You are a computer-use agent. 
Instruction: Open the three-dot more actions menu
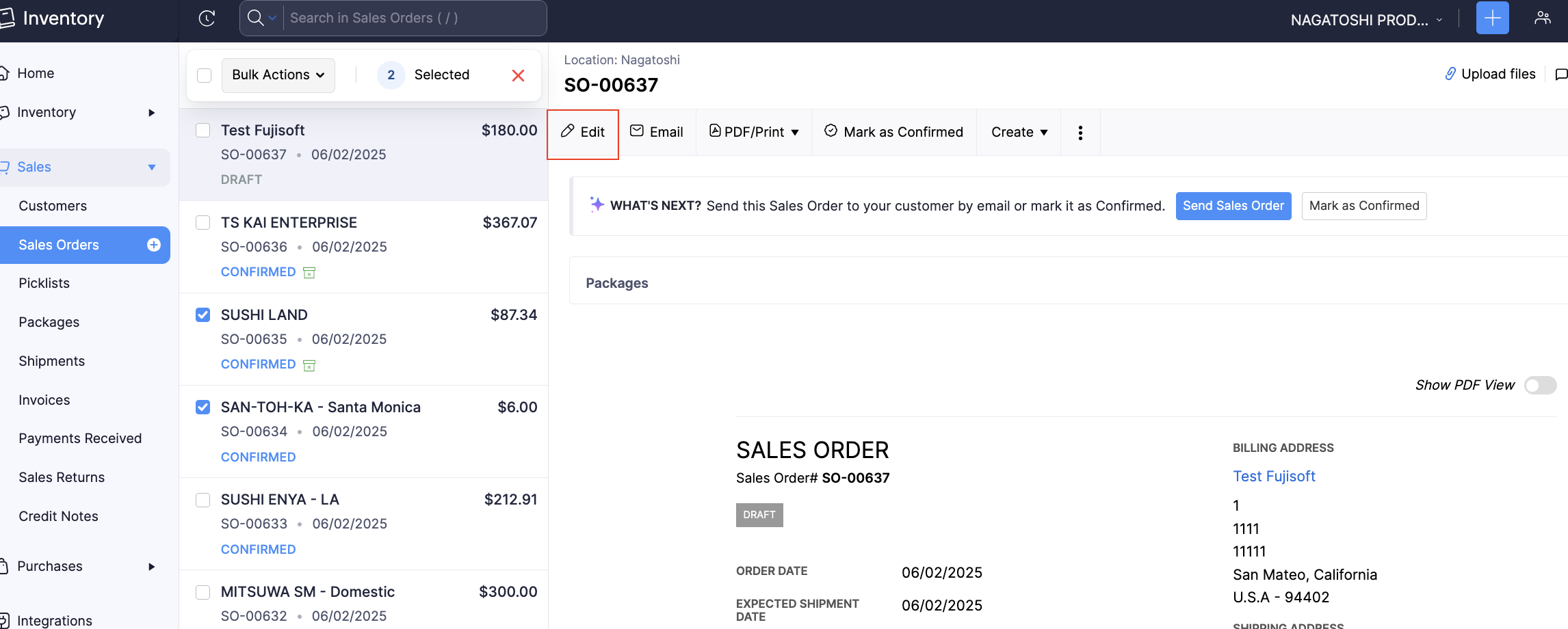tap(1080, 133)
